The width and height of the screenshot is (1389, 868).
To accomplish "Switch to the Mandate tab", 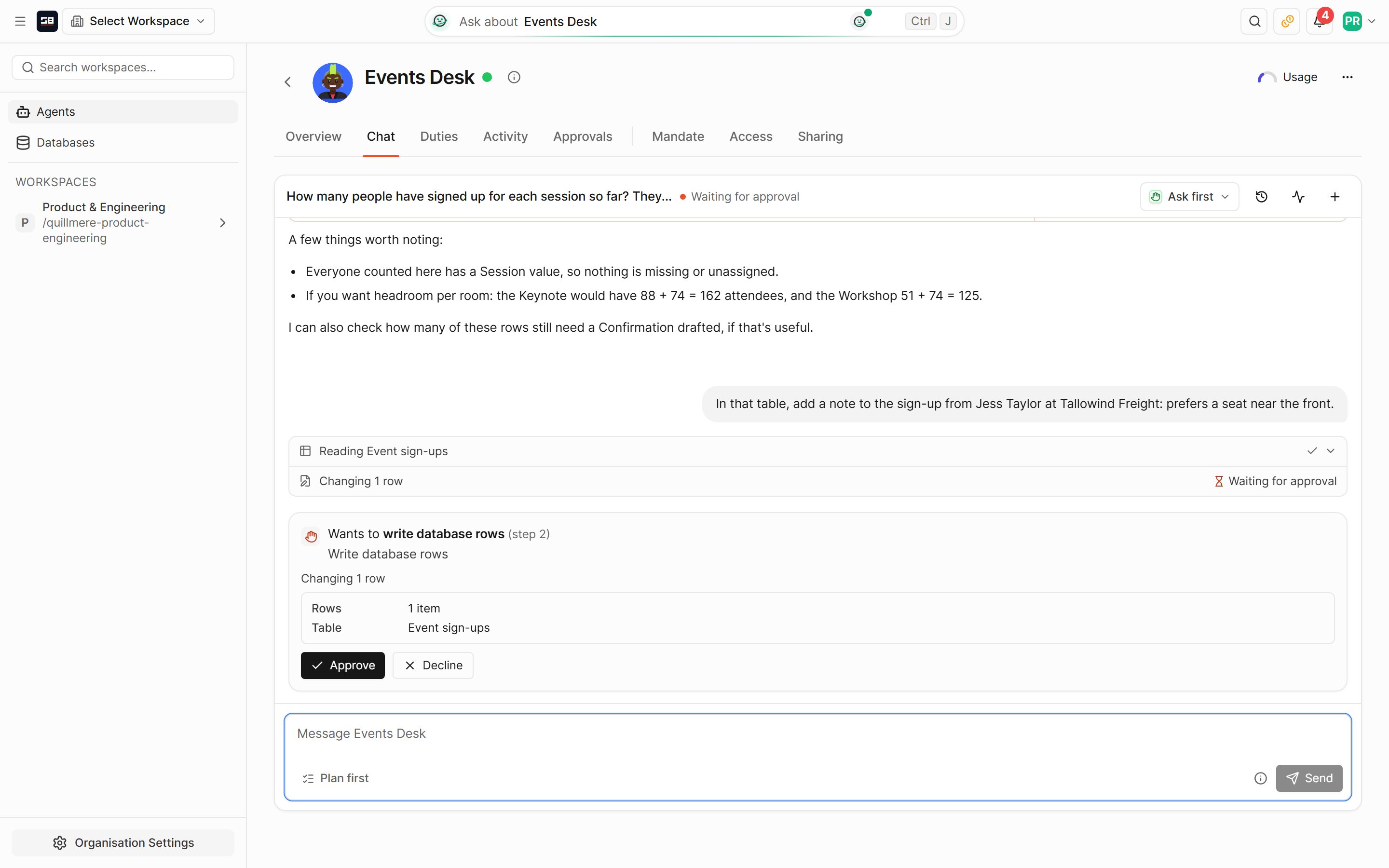I will pyautogui.click(x=678, y=136).
